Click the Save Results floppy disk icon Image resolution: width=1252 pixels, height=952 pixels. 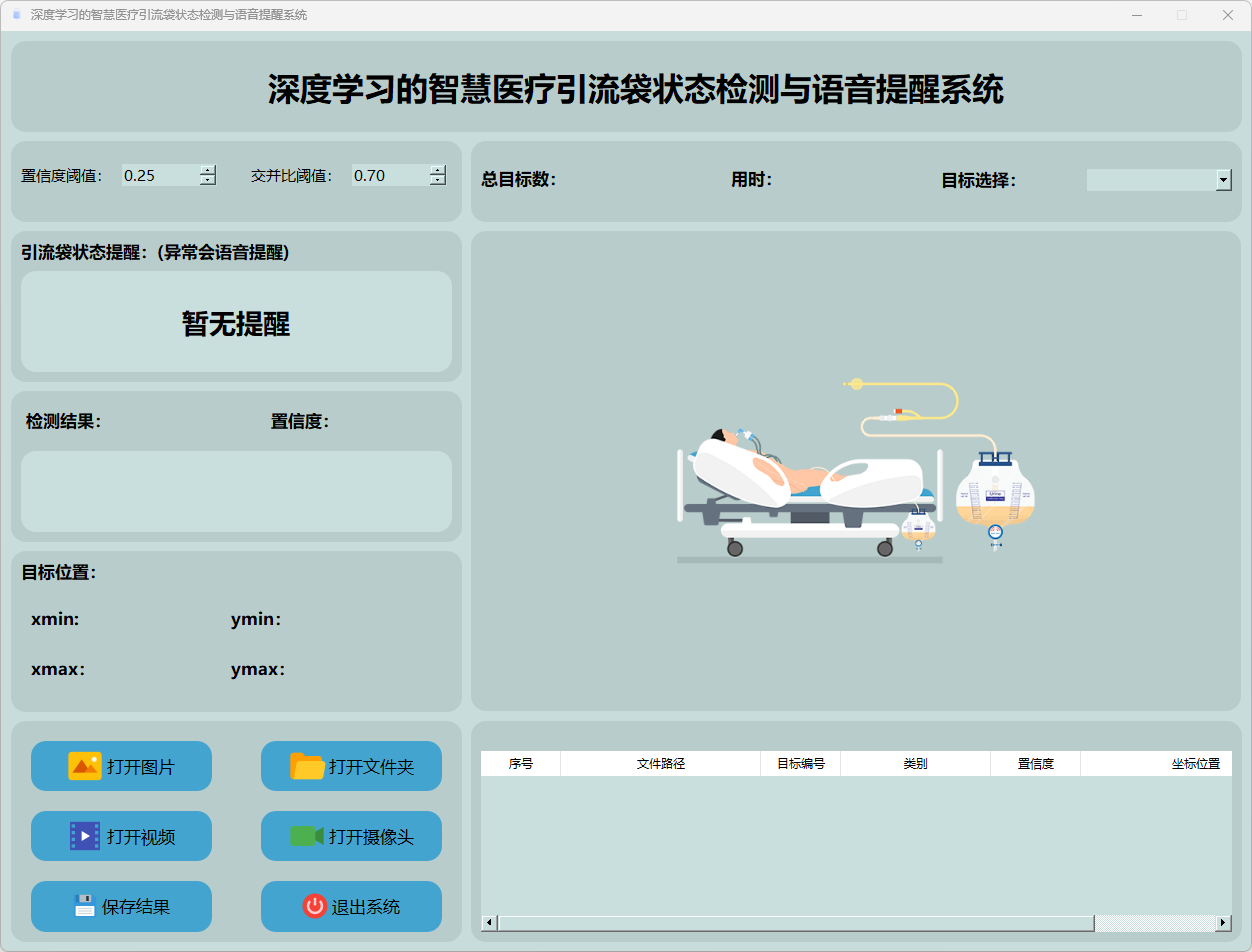point(85,906)
